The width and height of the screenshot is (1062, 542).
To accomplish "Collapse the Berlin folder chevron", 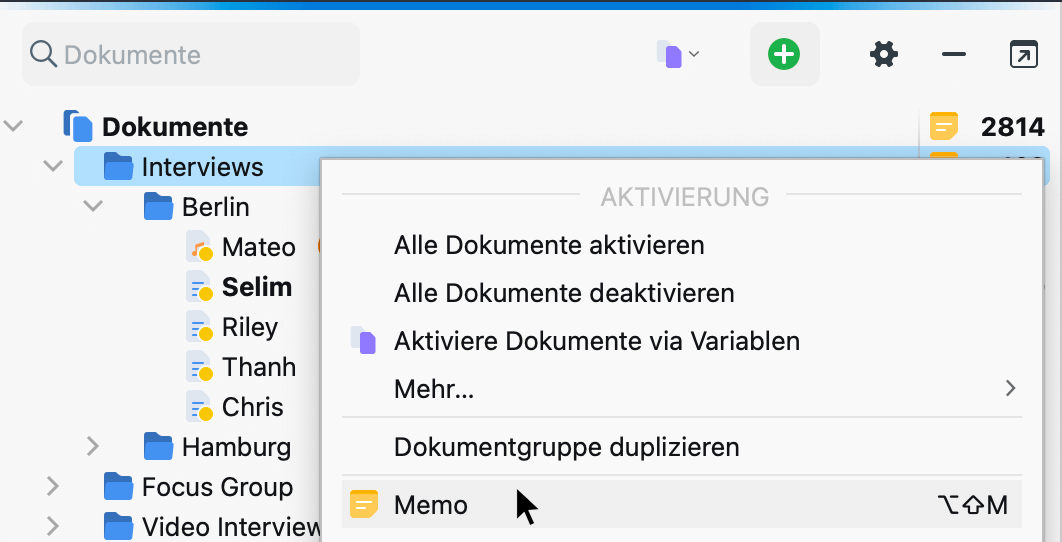I will (x=93, y=206).
